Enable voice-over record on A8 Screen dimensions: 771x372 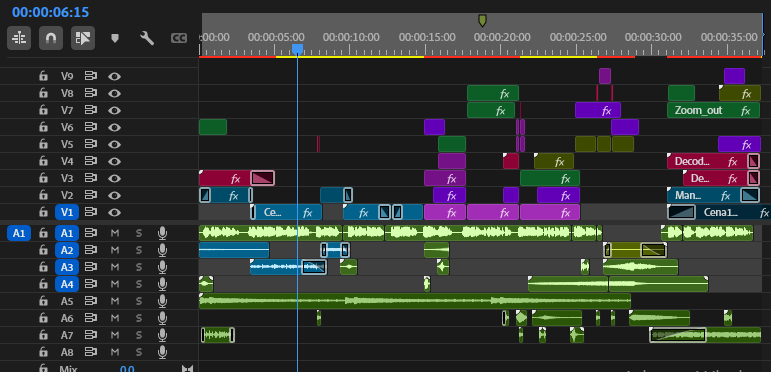(162, 352)
